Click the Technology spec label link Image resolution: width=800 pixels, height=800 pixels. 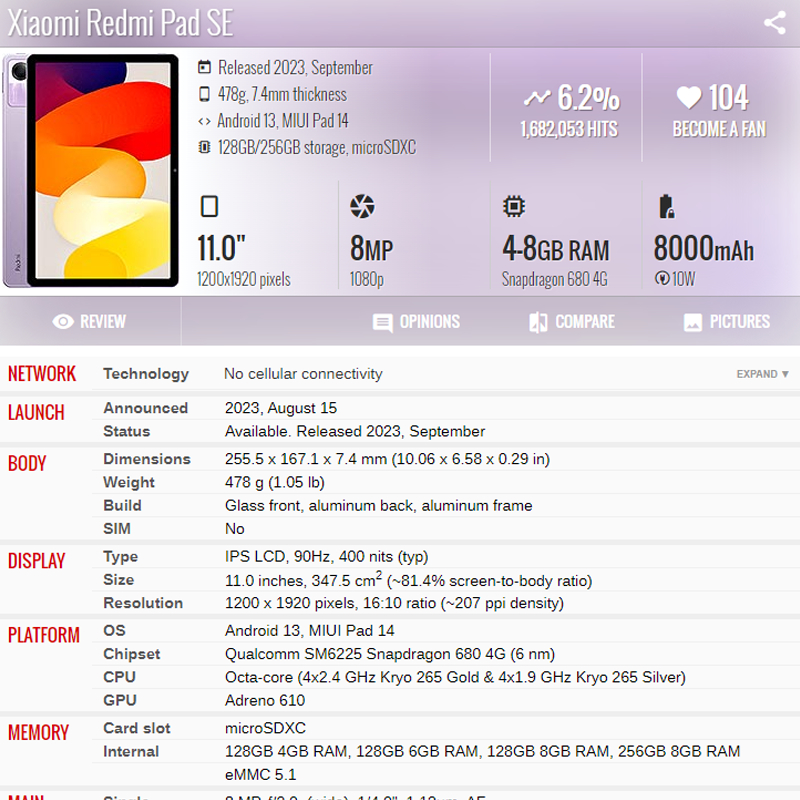146,374
